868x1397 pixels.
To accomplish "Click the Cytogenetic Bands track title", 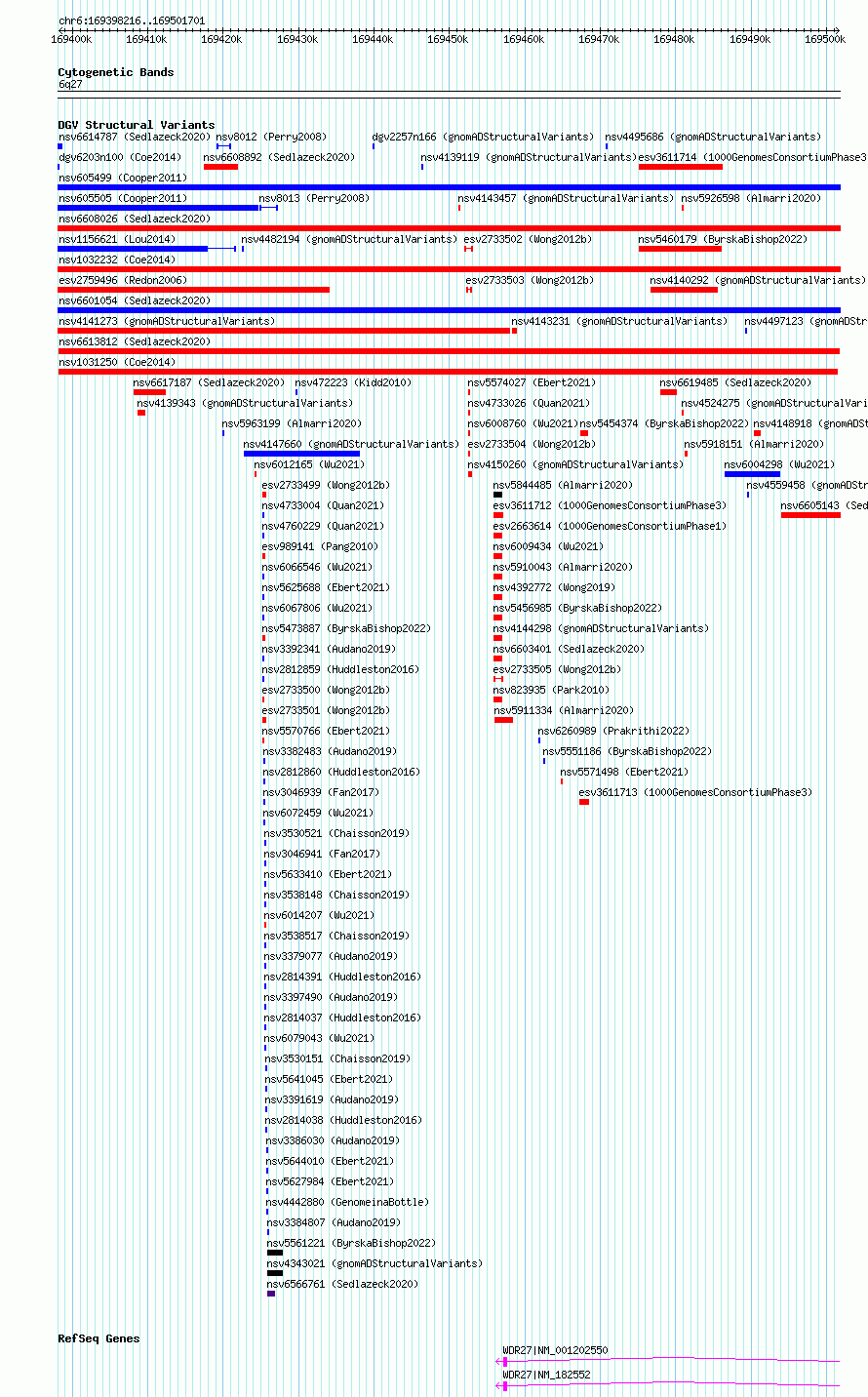I will pyautogui.click(x=116, y=72).
